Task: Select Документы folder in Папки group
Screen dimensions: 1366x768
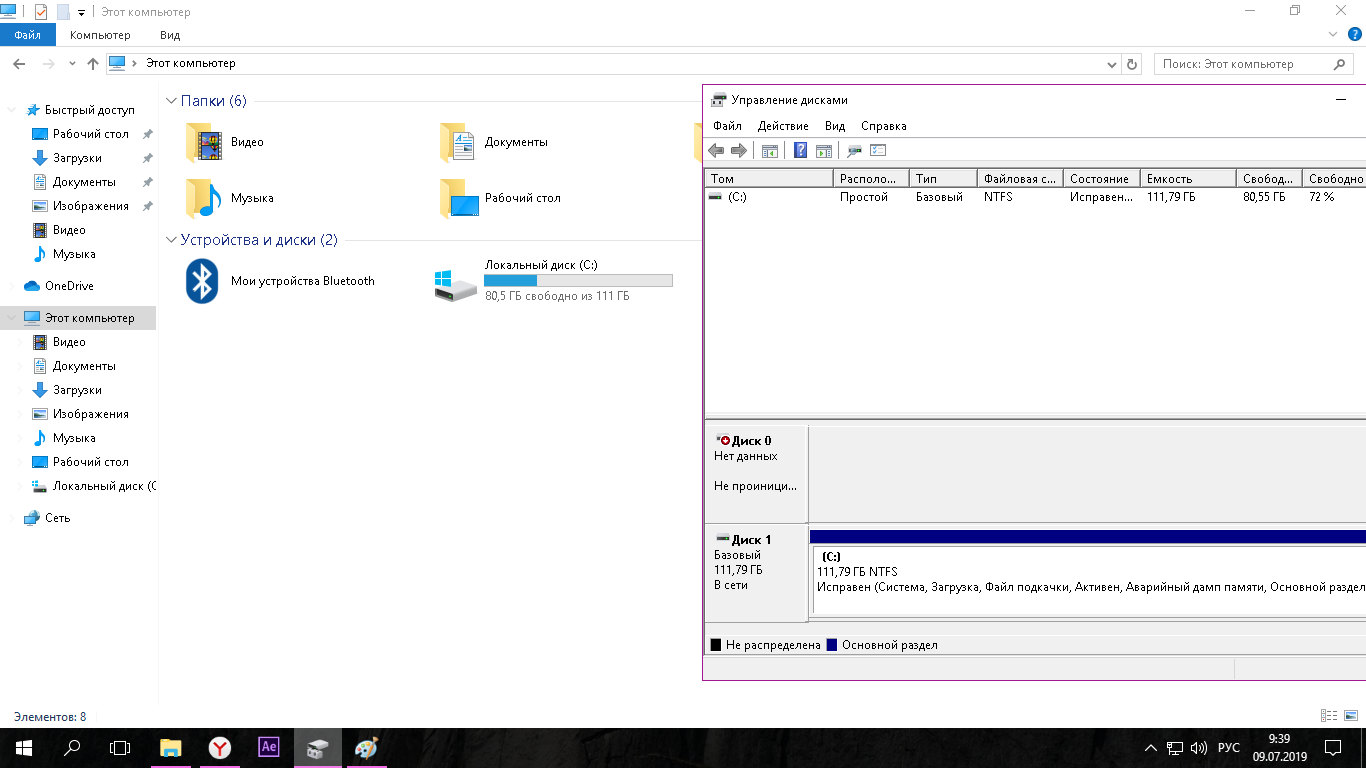Action: pyautogui.click(x=494, y=142)
